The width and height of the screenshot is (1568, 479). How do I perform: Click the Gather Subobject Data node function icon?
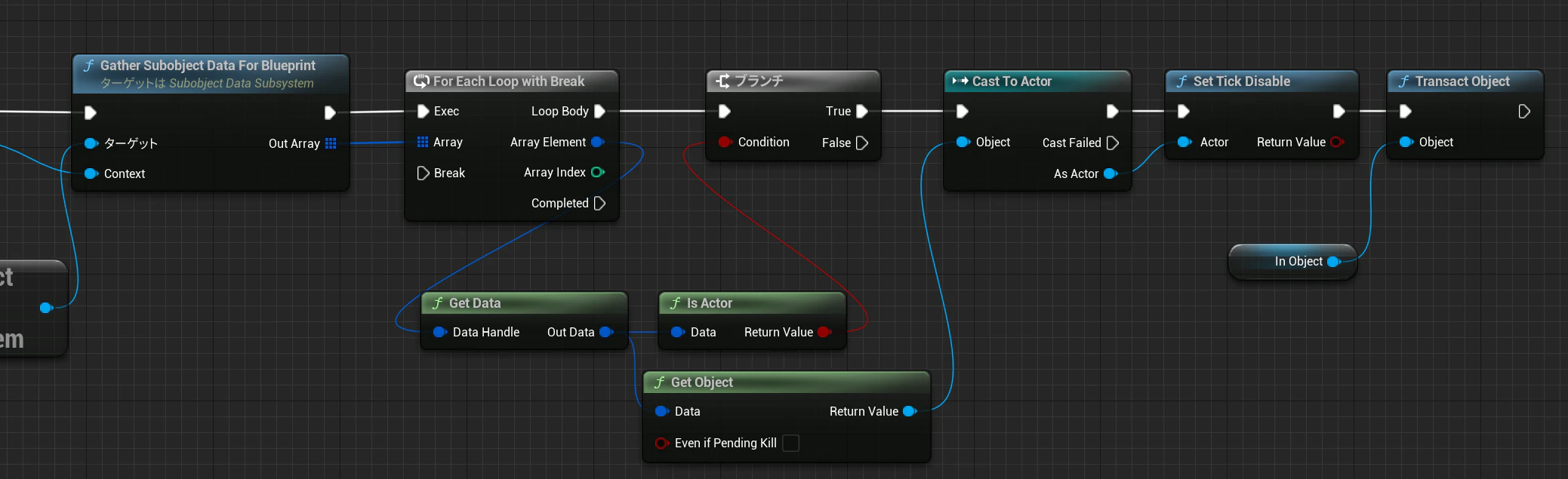(x=89, y=66)
